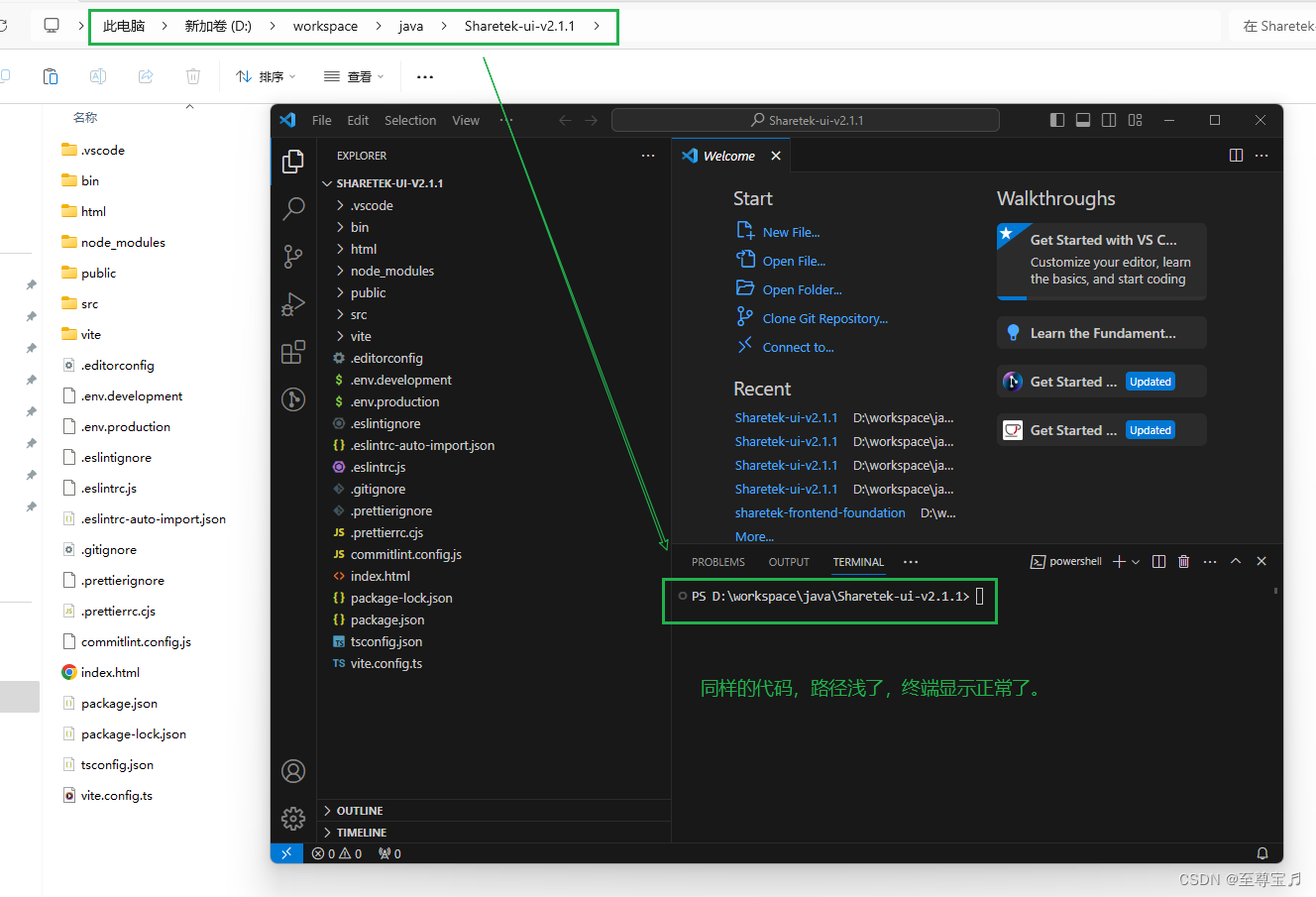The width and height of the screenshot is (1316, 897).
Task: Open the Sort dropdown in File Explorer
Action: coord(266,76)
